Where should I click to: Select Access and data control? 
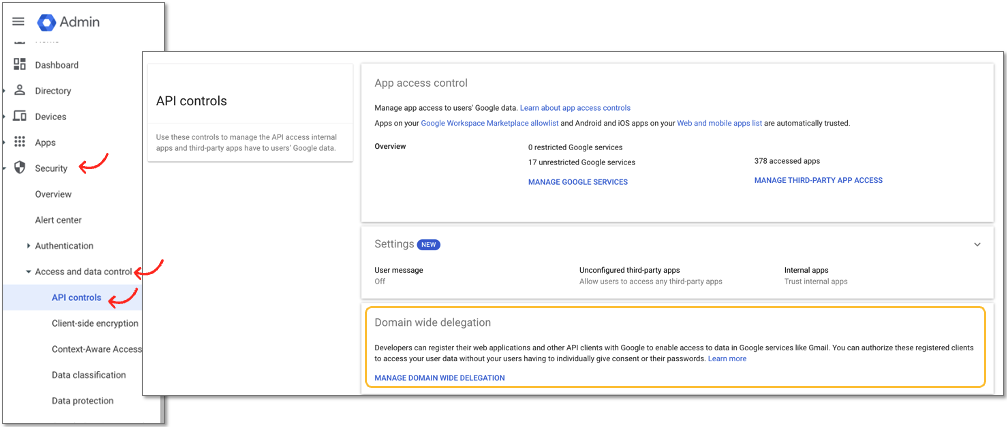83,272
